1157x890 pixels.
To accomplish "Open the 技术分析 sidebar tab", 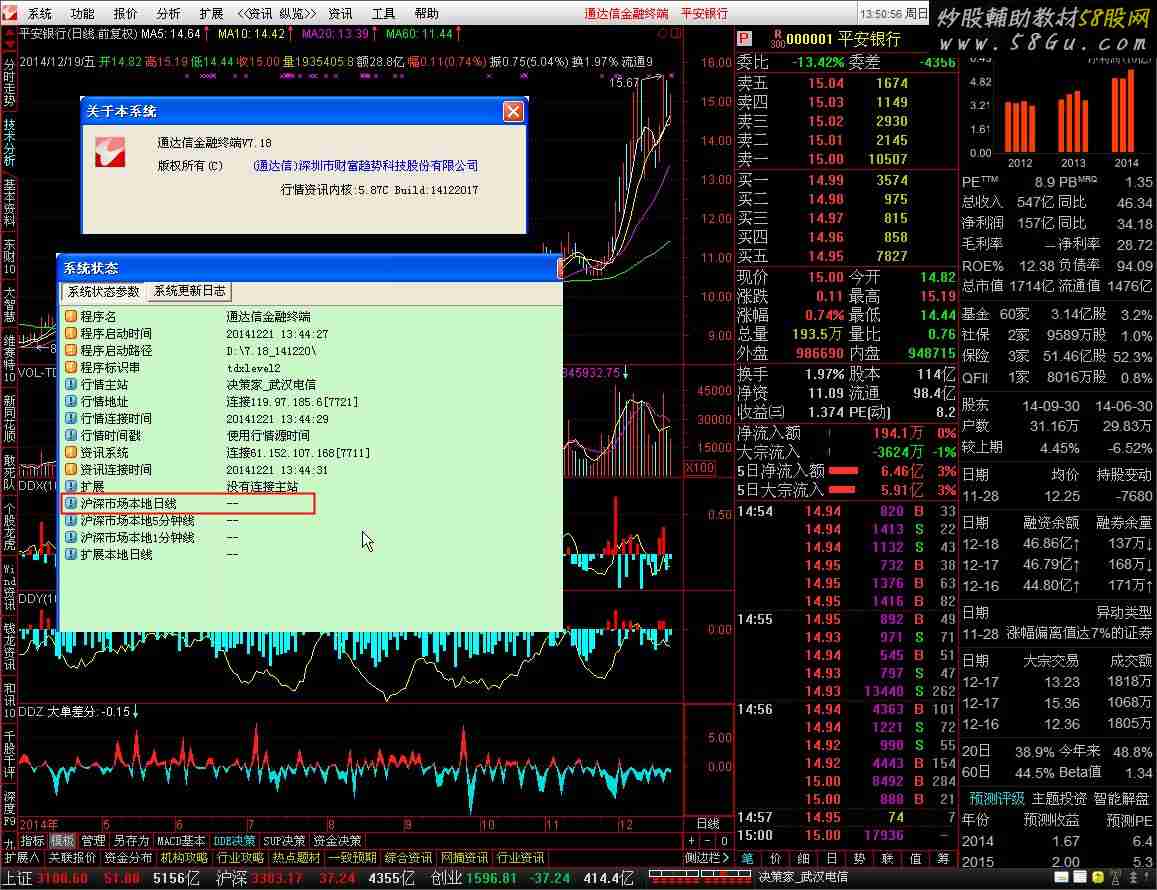I will [9, 142].
